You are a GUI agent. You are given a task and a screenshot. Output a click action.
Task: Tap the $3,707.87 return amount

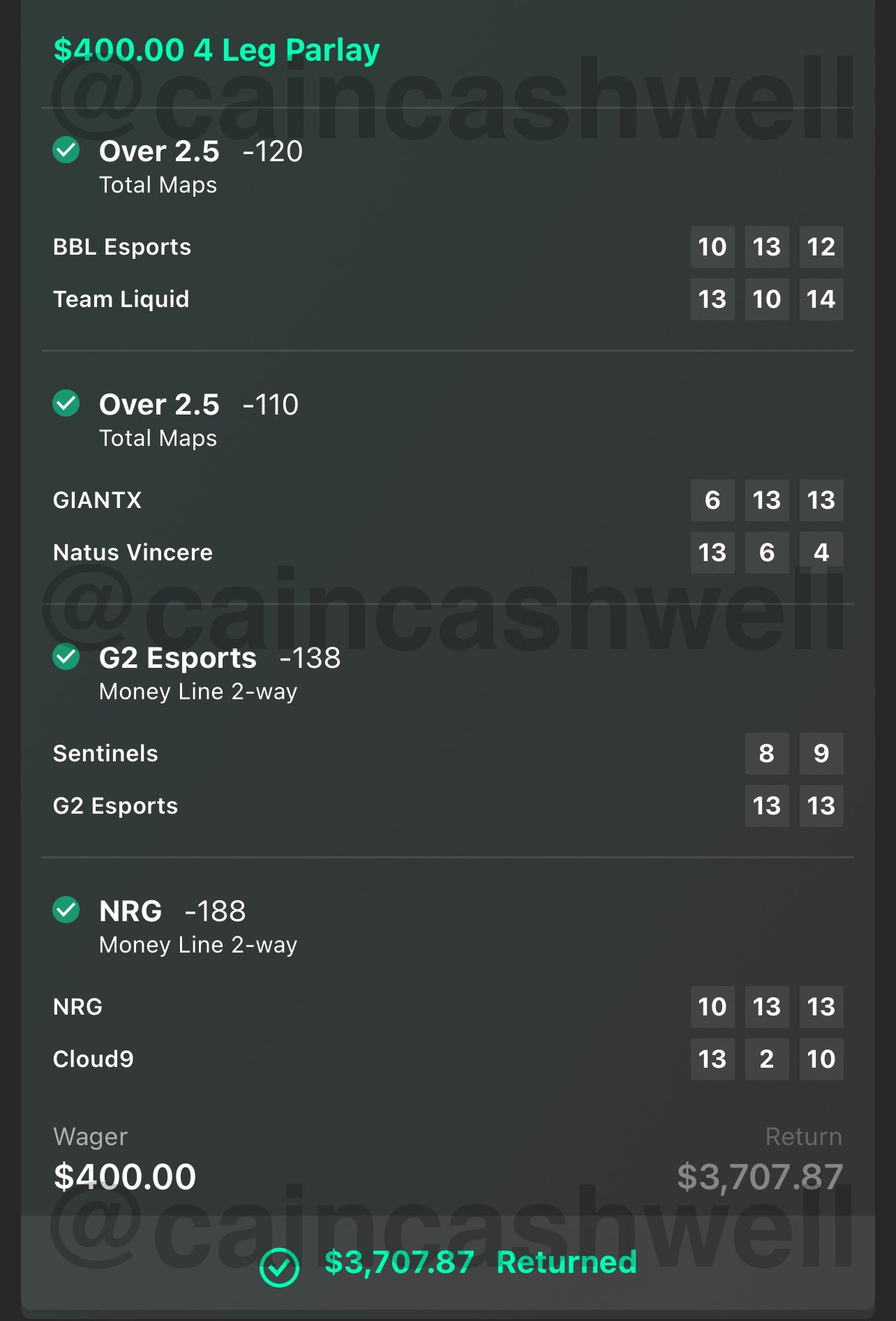point(759,1177)
